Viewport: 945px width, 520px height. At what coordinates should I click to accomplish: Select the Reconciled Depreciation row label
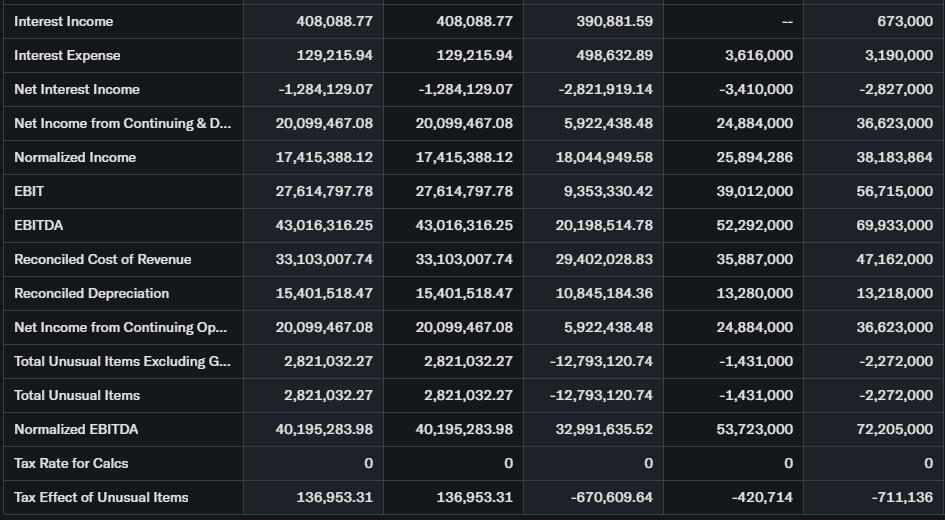click(92, 293)
